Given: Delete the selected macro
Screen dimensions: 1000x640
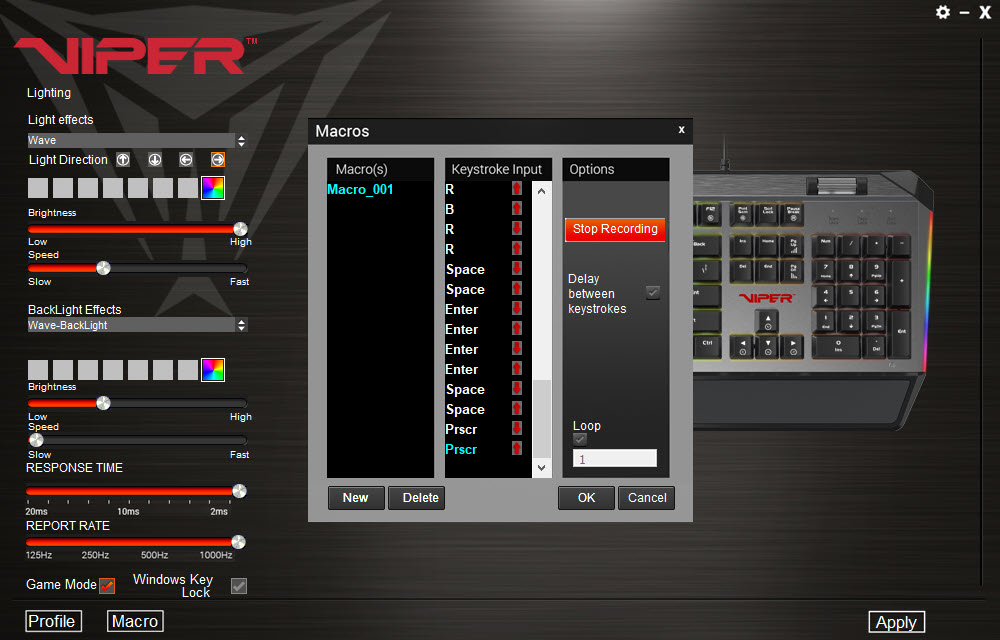Looking at the screenshot, I should pyautogui.click(x=416, y=498).
